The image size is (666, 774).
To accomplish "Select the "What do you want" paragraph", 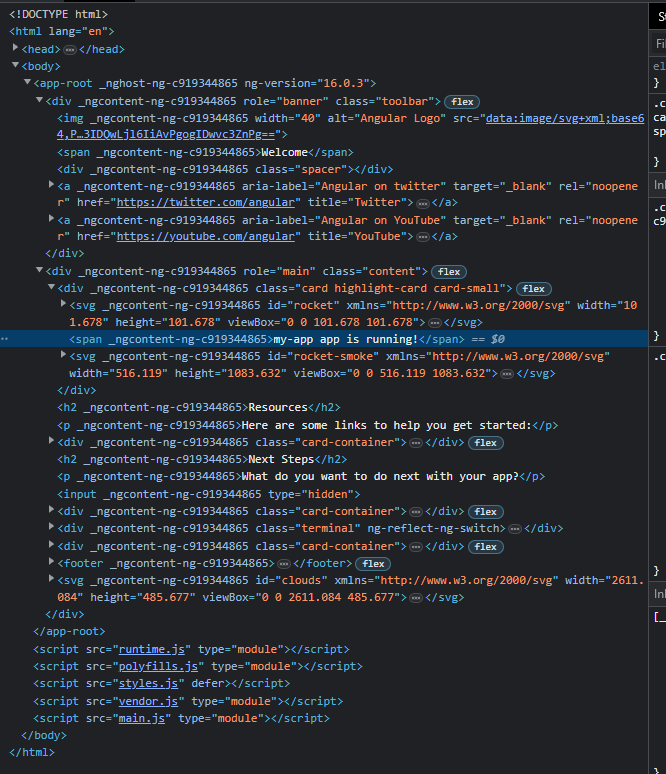I will coord(301,476).
